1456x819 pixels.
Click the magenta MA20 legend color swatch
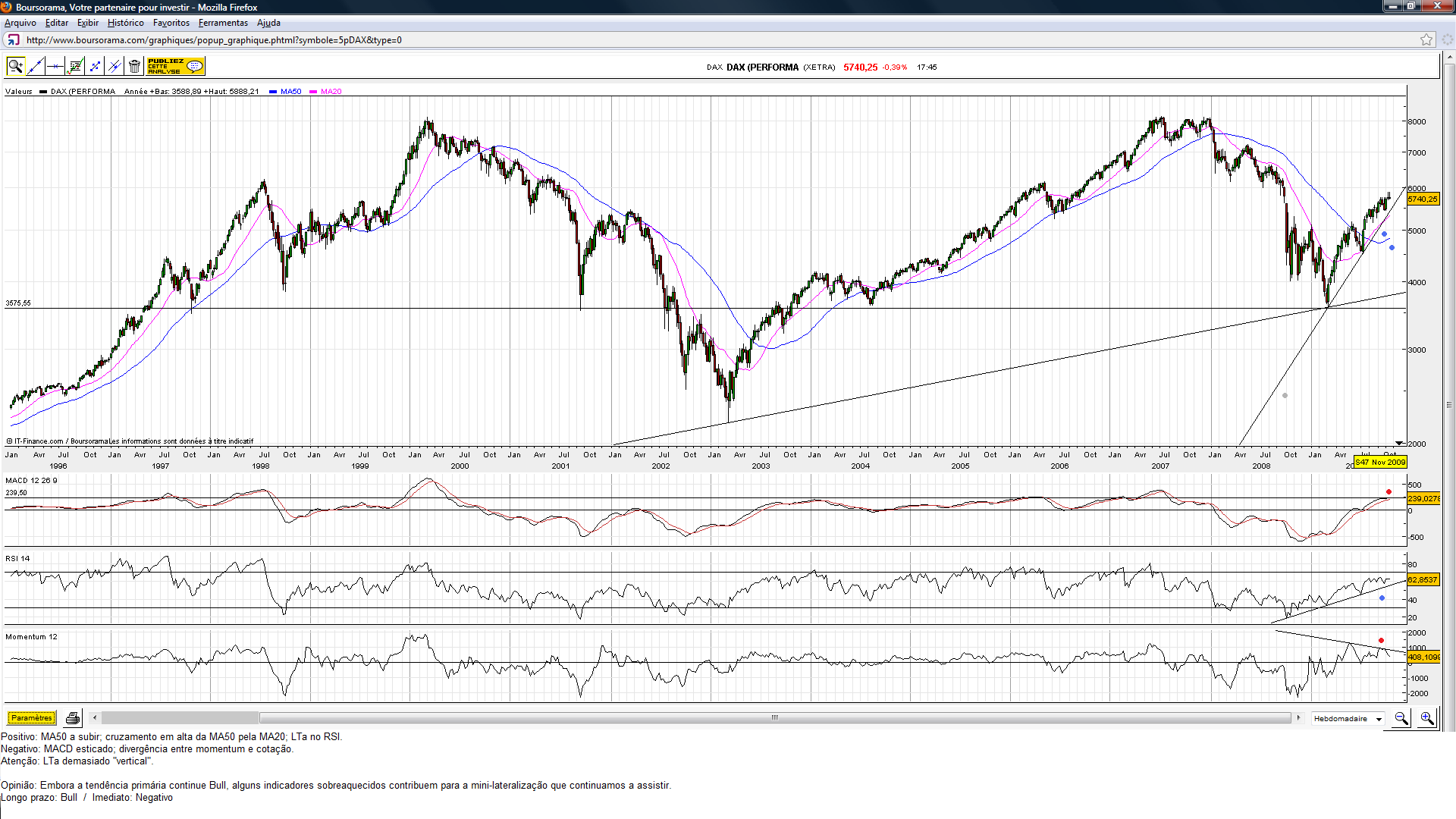click(x=313, y=92)
